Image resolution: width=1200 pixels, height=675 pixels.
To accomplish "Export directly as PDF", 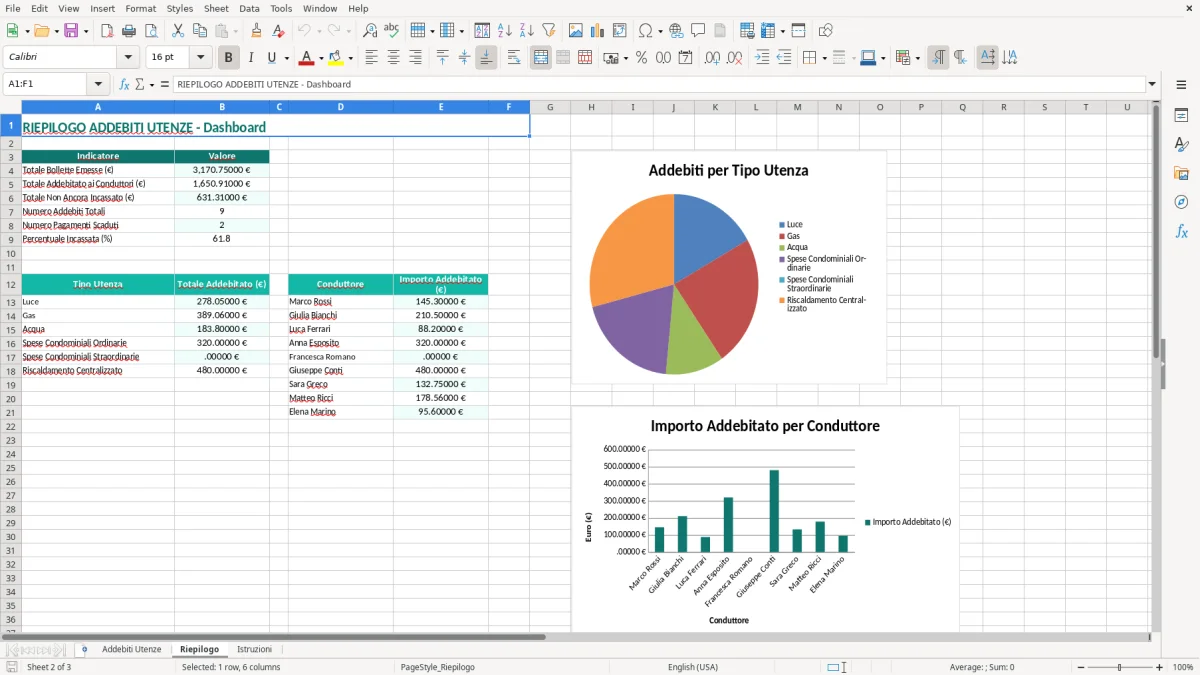I will pyautogui.click(x=107, y=31).
